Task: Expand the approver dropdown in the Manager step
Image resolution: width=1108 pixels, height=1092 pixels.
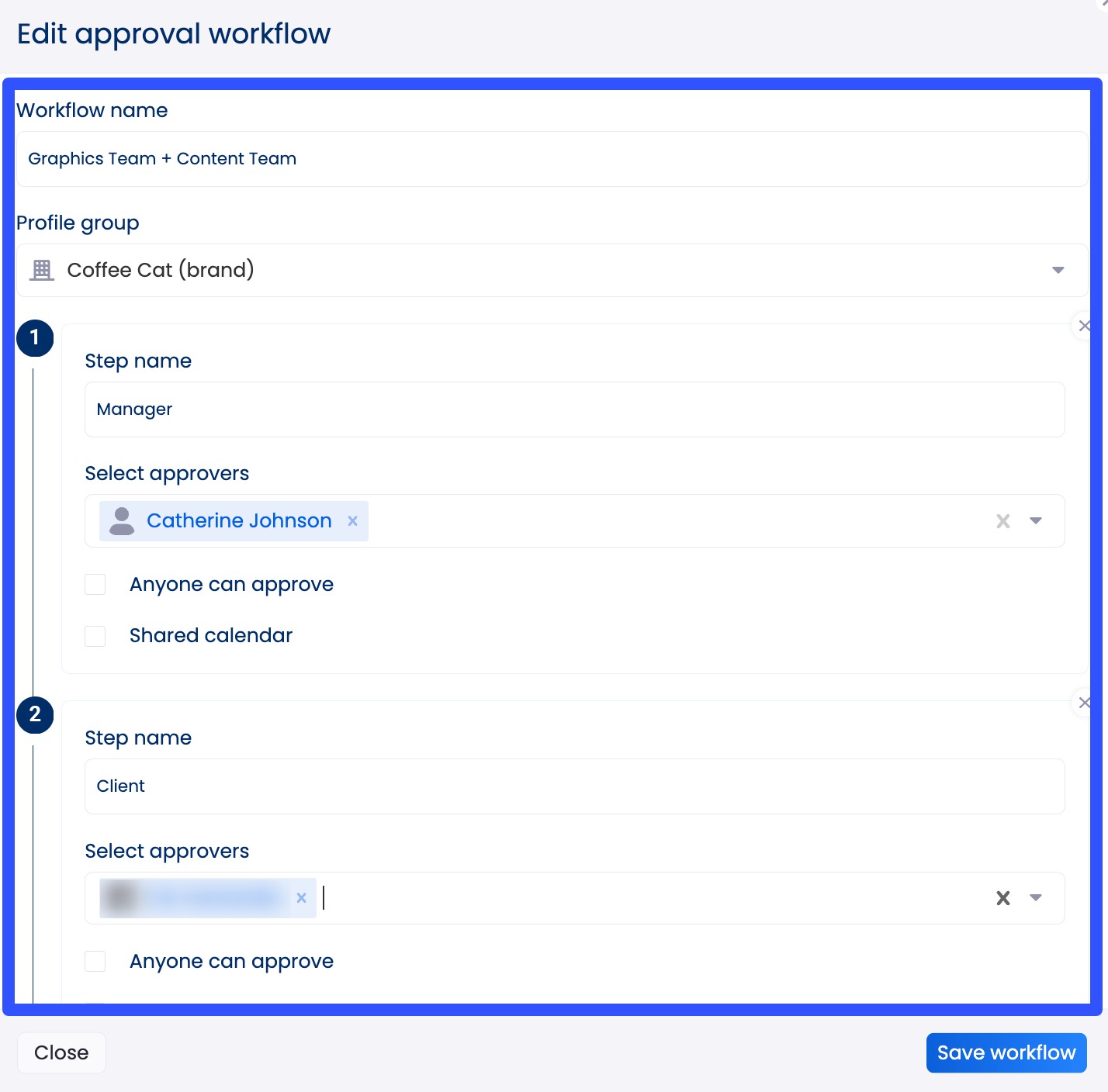Action: [1035, 521]
